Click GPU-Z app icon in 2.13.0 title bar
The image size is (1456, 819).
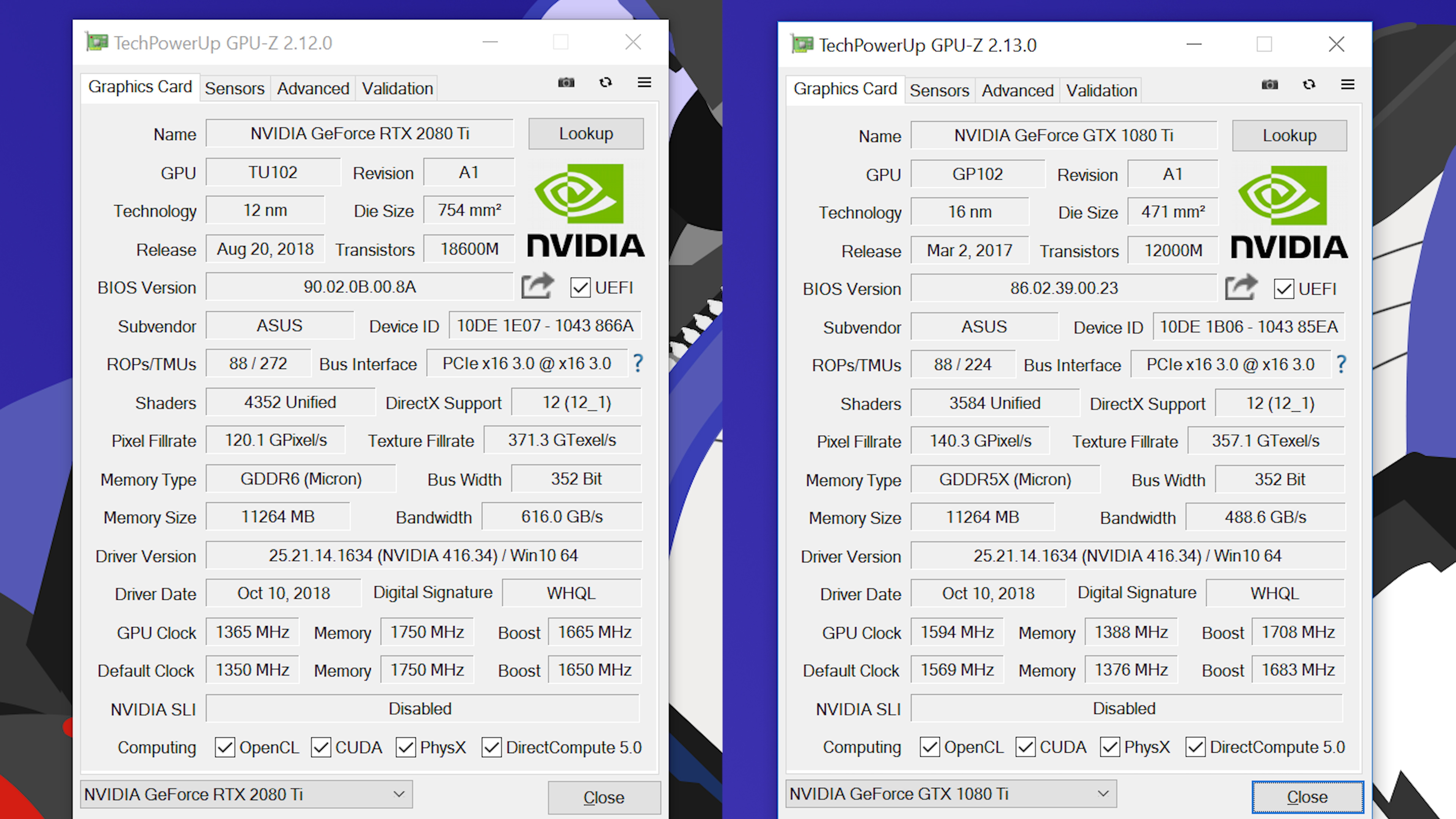[802, 44]
